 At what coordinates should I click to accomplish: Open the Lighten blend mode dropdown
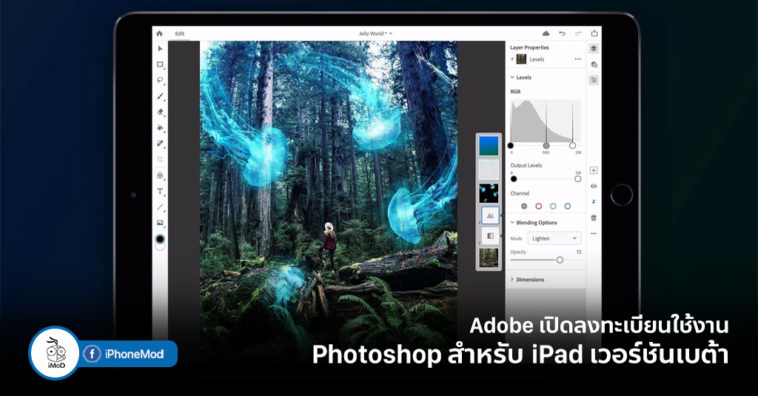[554, 238]
